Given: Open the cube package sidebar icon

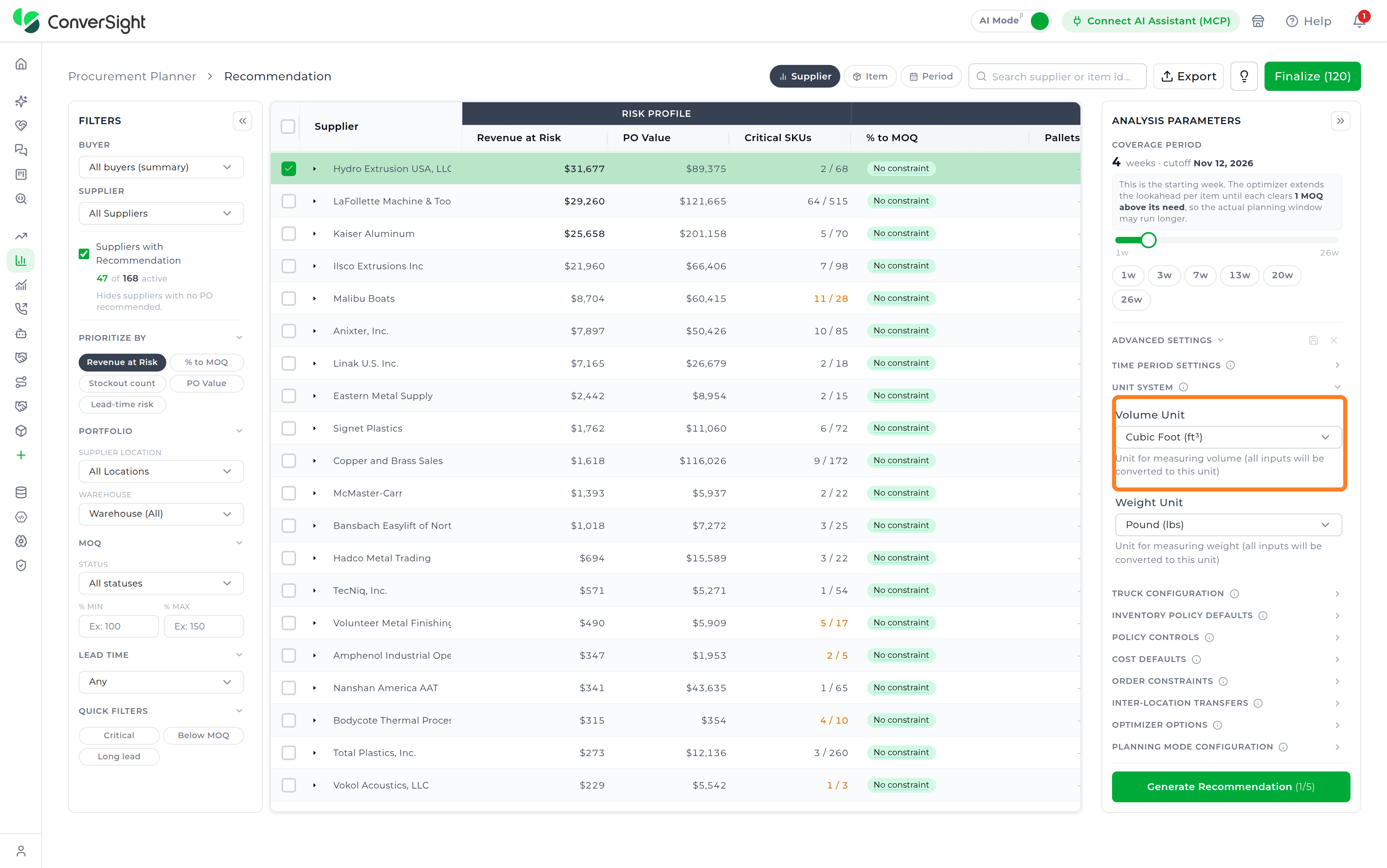Looking at the screenshot, I should click(x=21, y=431).
